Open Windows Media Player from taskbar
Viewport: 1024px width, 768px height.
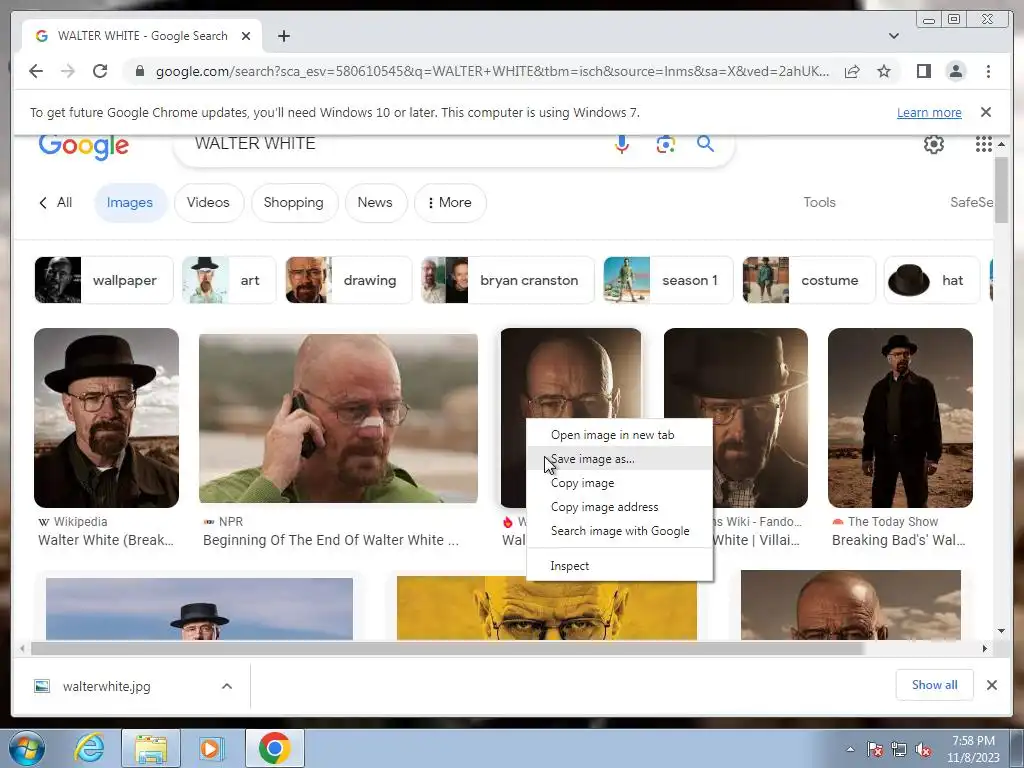click(211, 748)
